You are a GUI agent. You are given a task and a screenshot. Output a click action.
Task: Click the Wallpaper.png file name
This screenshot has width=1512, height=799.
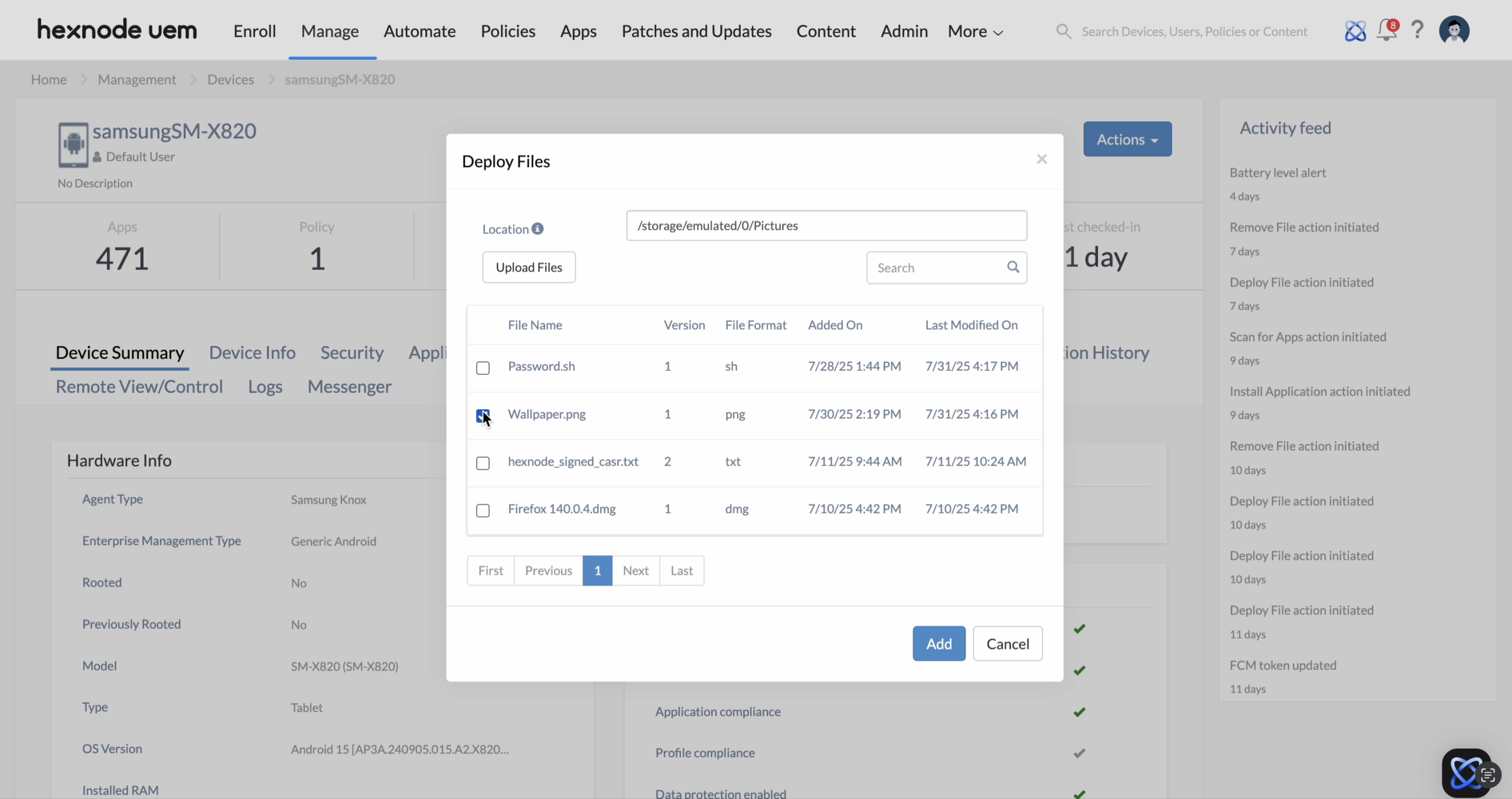tap(547, 414)
